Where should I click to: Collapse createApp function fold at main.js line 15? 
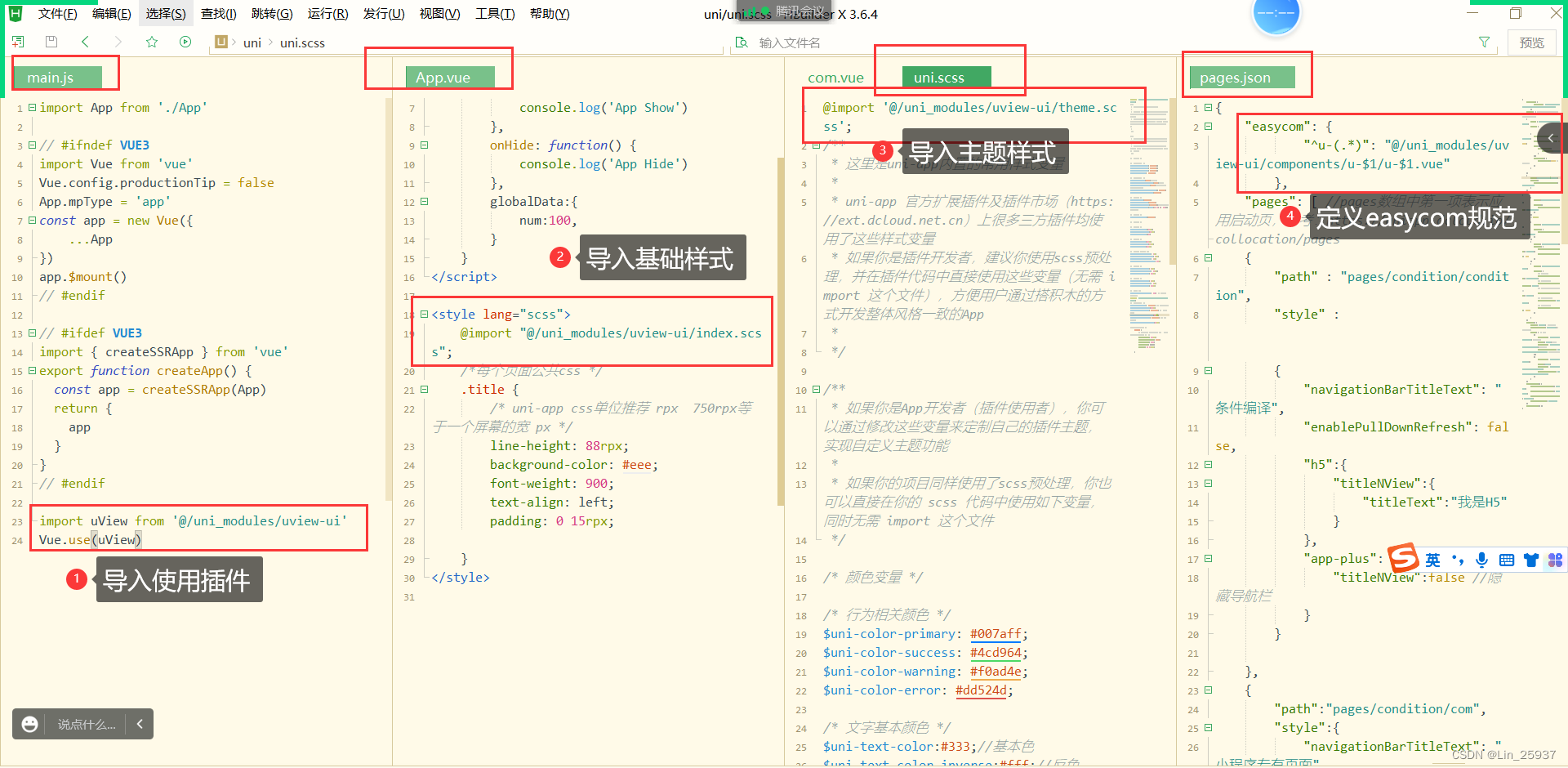(32, 370)
